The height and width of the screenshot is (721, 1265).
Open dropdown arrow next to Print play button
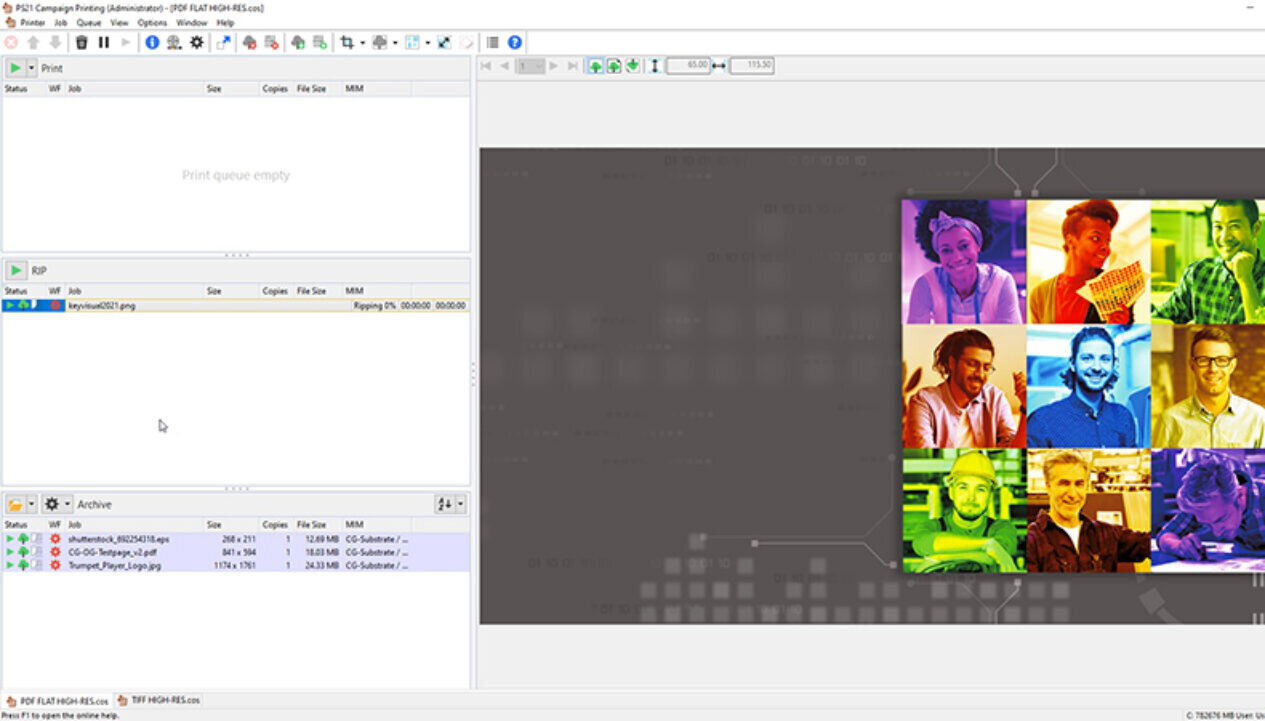tap(32, 69)
